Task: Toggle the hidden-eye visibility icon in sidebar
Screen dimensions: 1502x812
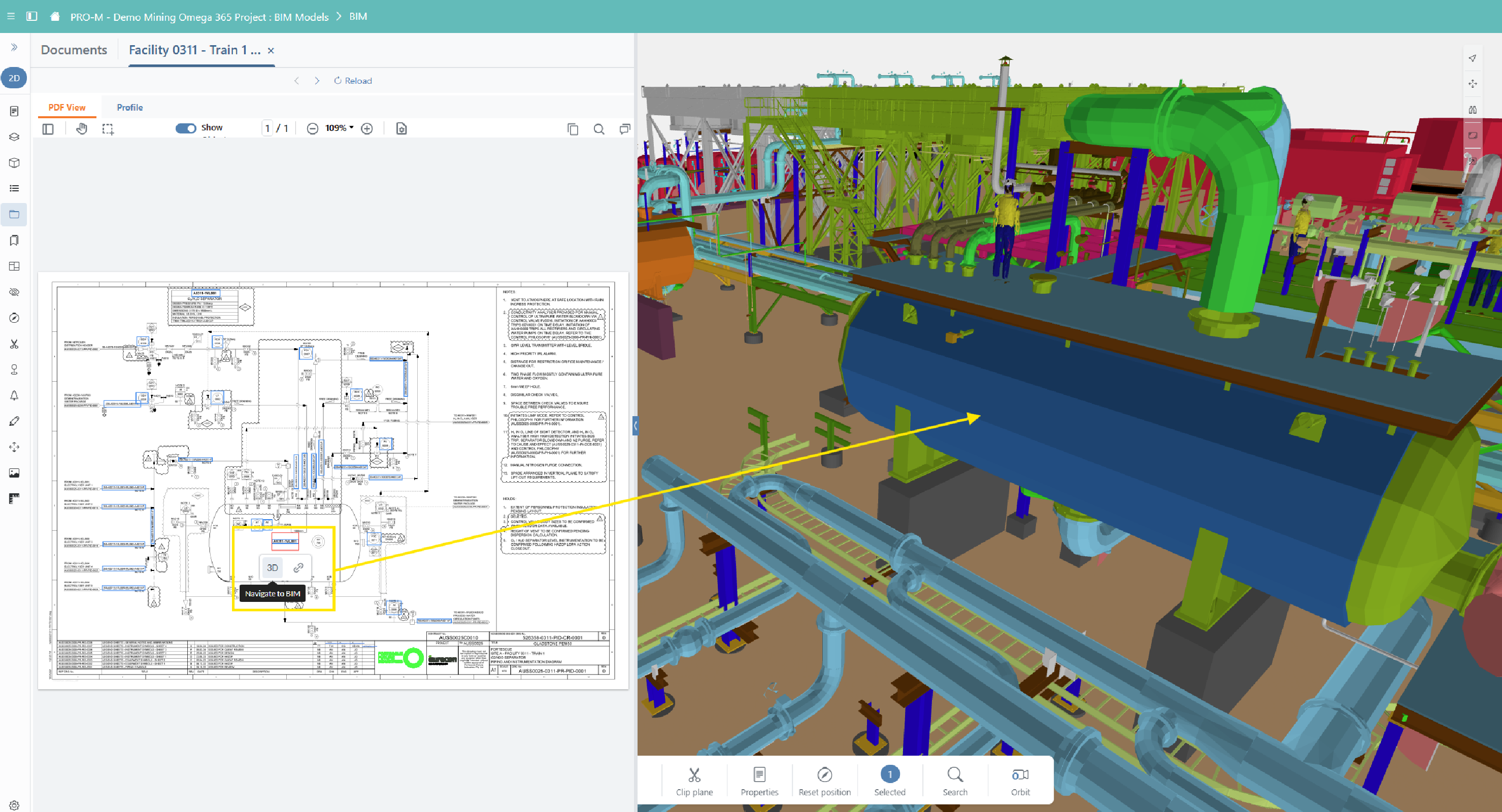Action: point(14,292)
